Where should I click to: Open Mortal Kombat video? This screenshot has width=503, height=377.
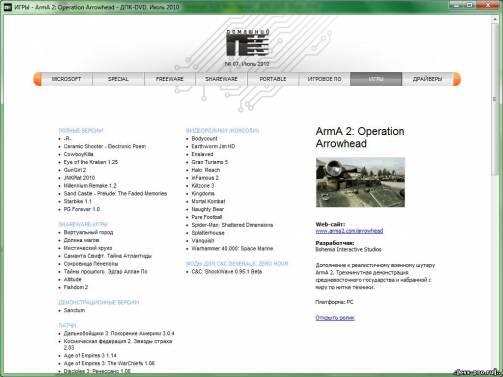(x=208, y=201)
